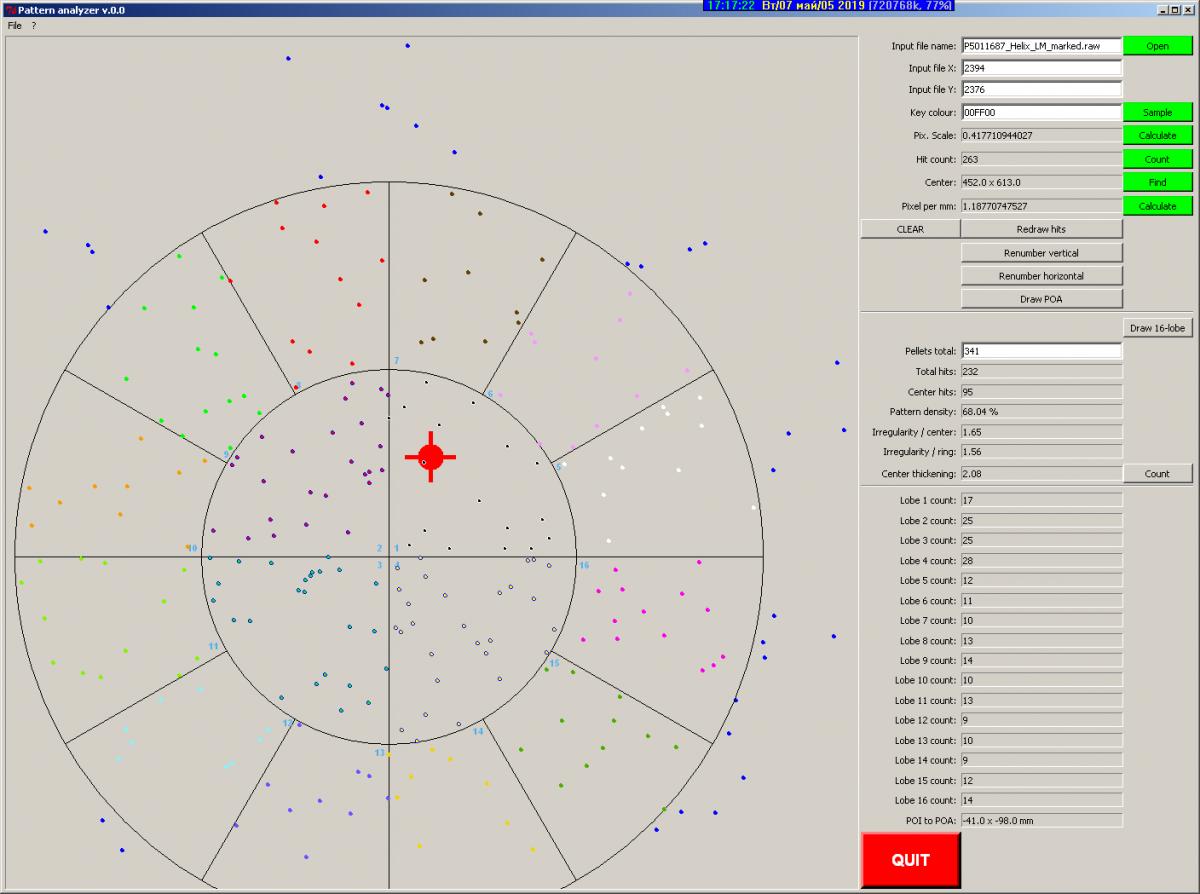1200x894 pixels.
Task: Focus the Pellets total input field
Action: coord(1040,351)
